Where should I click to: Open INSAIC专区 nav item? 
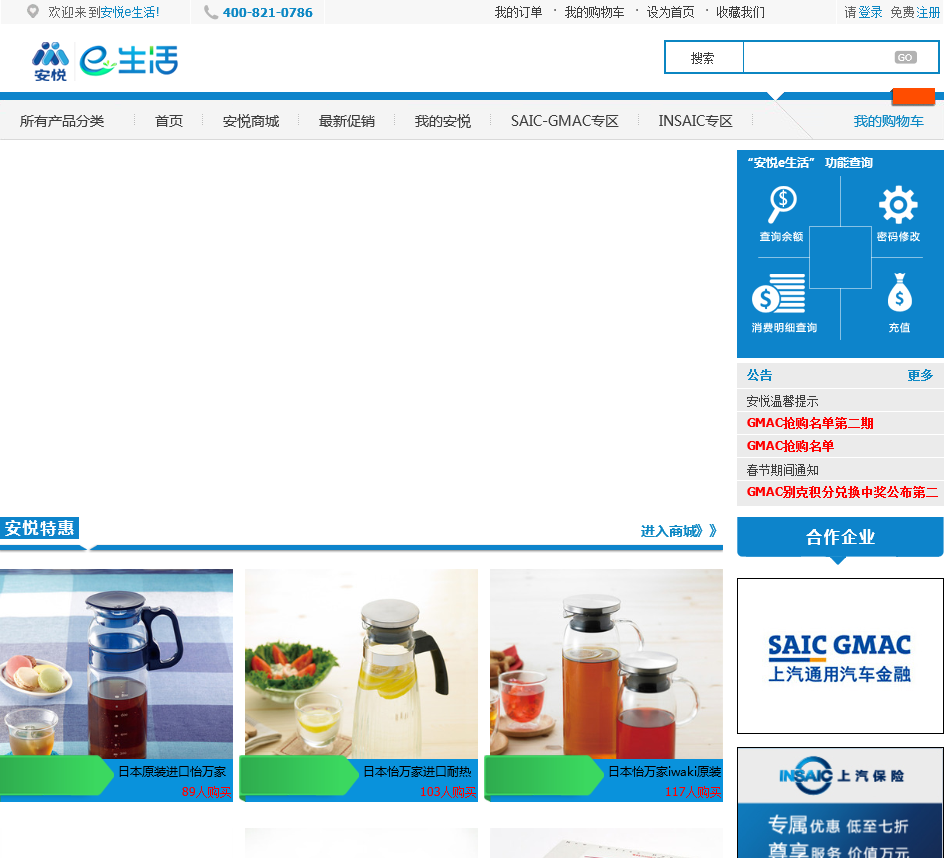click(695, 121)
